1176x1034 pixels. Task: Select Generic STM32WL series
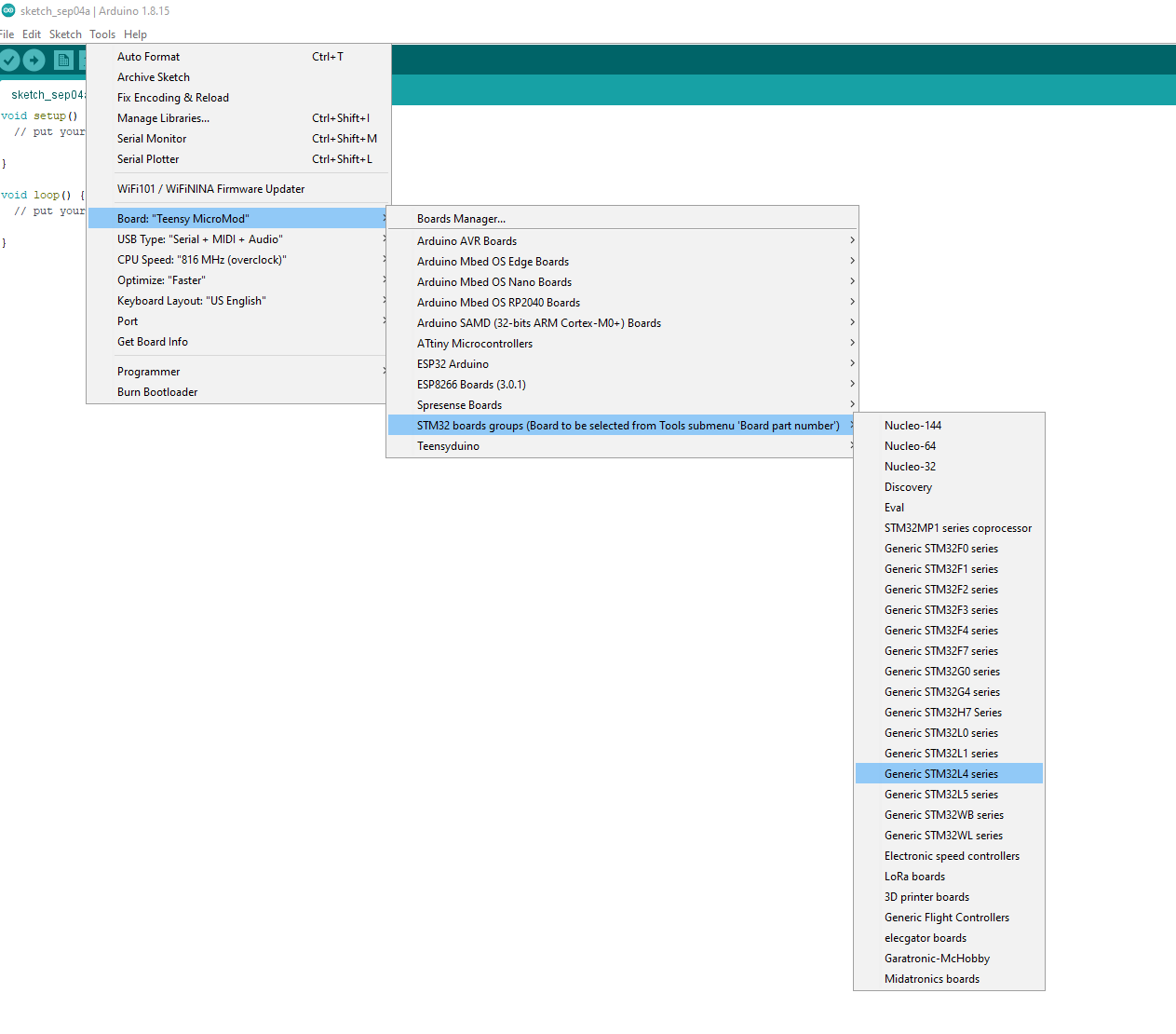(x=949, y=836)
